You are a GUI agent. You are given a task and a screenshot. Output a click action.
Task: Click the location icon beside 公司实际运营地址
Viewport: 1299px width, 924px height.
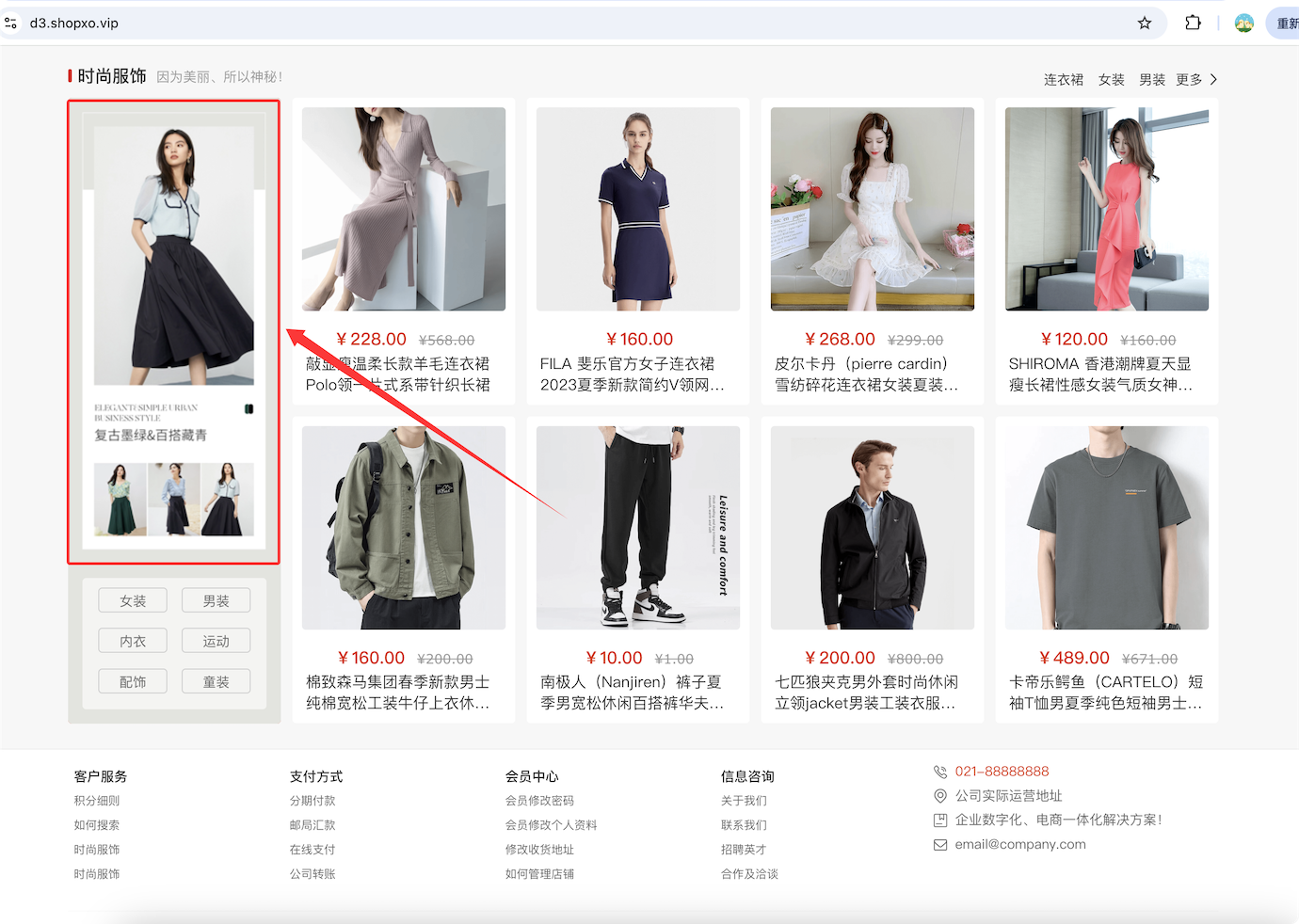click(x=940, y=796)
